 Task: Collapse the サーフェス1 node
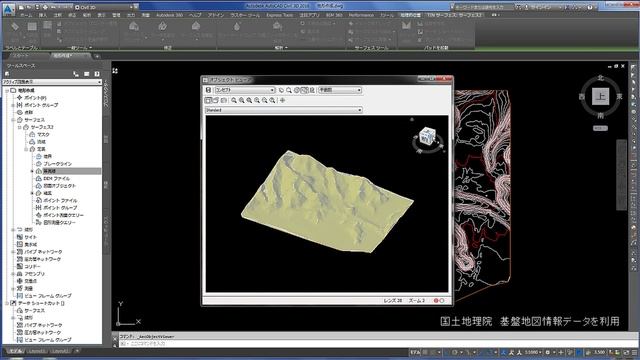(x=19, y=127)
